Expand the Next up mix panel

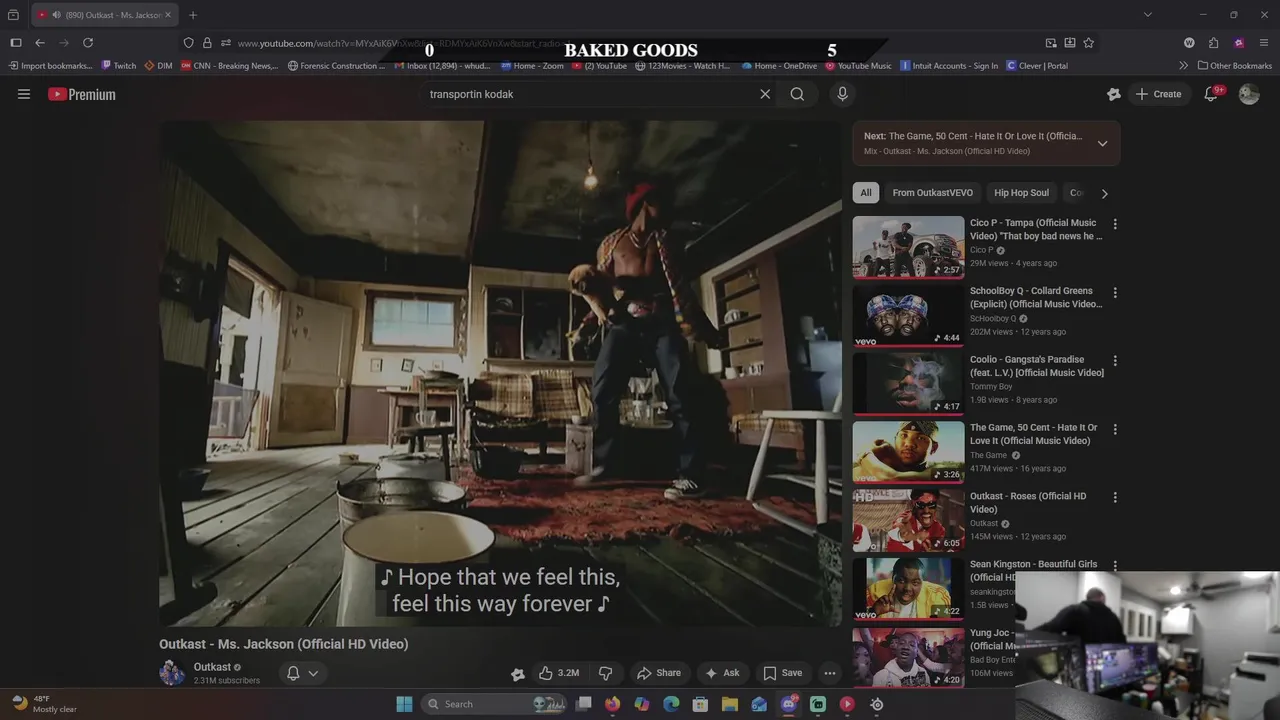point(1102,143)
